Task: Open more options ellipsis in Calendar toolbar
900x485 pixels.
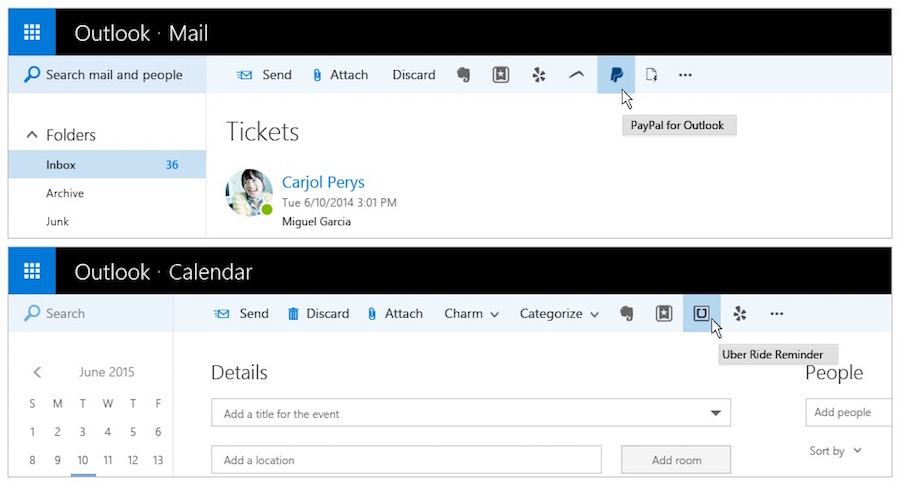Action: coord(777,313)
